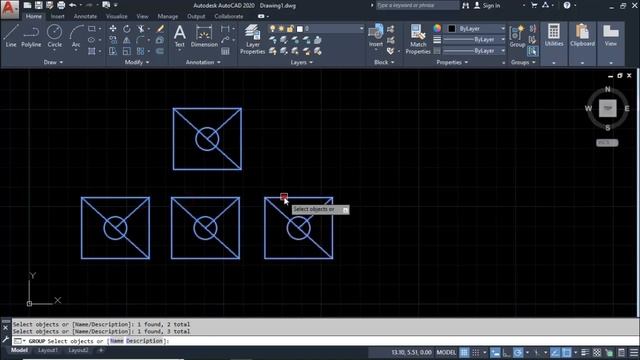The image size is (640, 360).
Task: Click the Plot printer icon
Action: click(61, 5)
